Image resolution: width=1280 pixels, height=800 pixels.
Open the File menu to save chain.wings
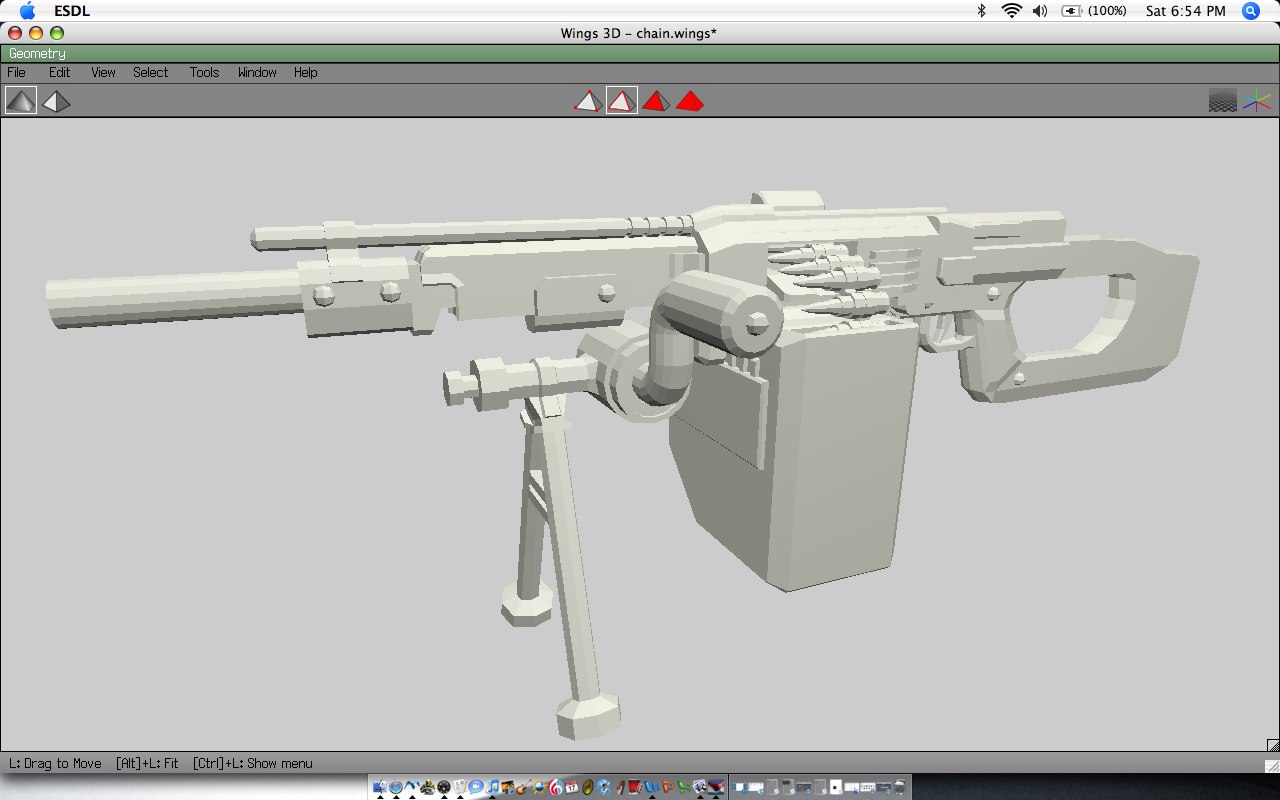pyautogui.click(x=15, y=72)
